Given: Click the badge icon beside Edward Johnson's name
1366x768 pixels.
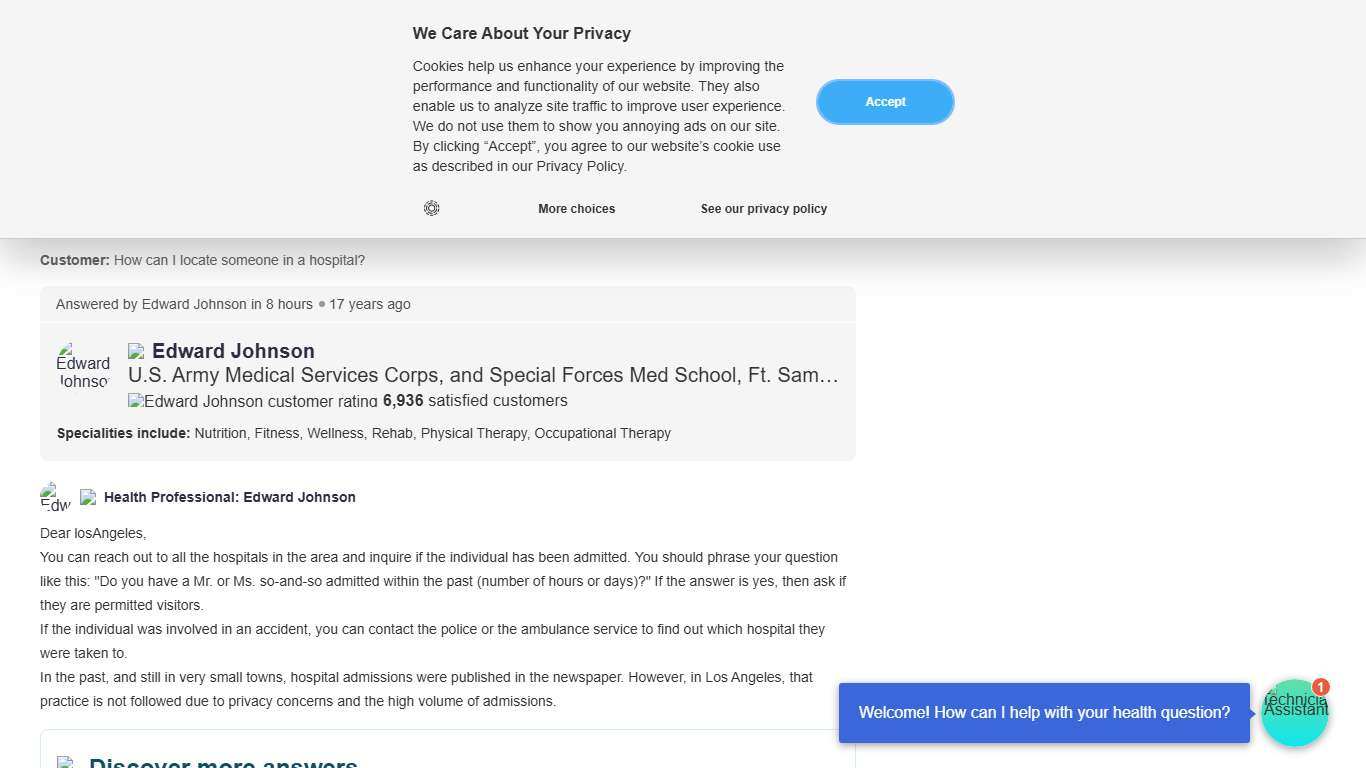Looking at the screenshot, I should pos(137,351).
